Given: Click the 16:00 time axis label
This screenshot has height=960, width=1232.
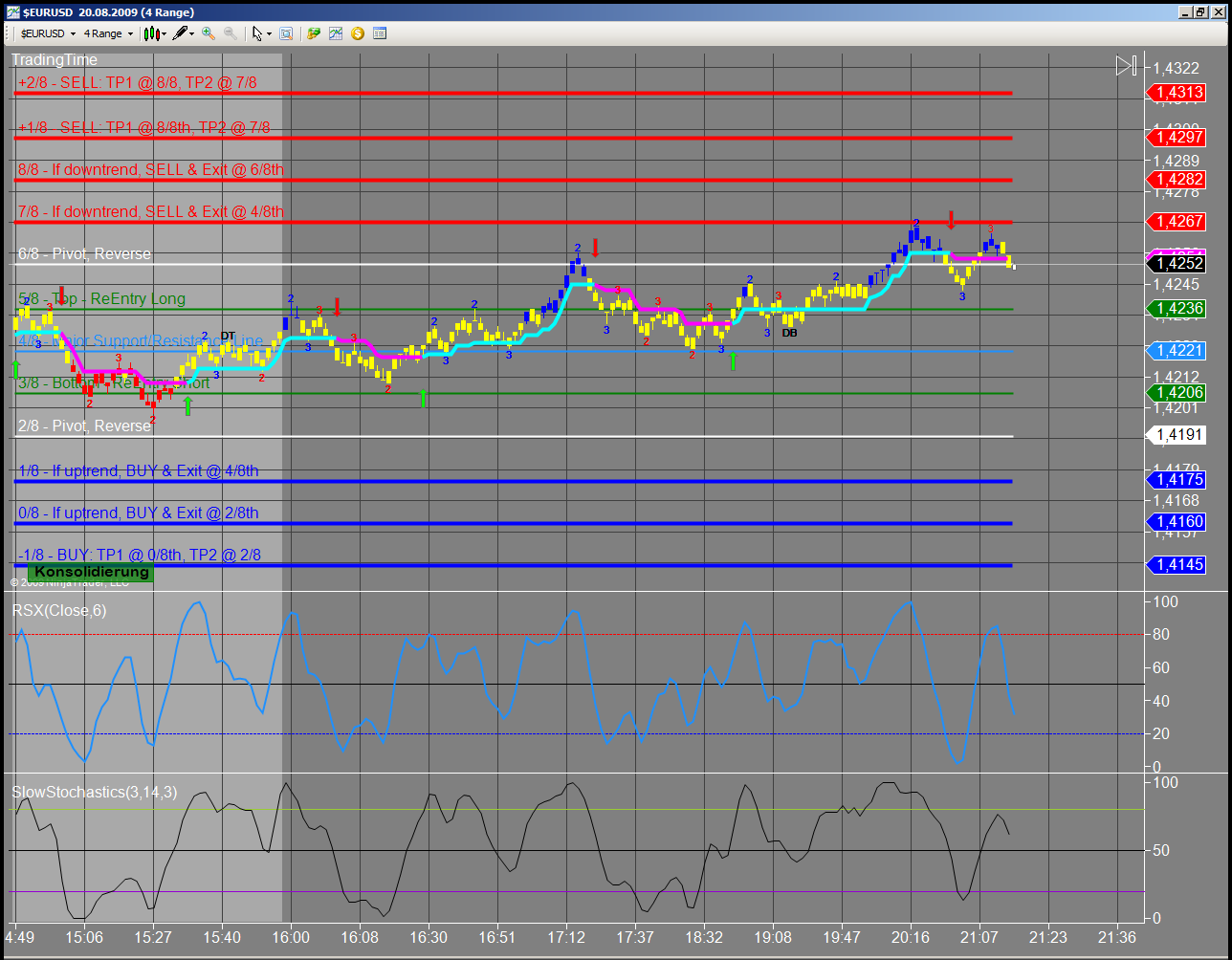Looking at the screenshot, I should [x=291, y=936].
